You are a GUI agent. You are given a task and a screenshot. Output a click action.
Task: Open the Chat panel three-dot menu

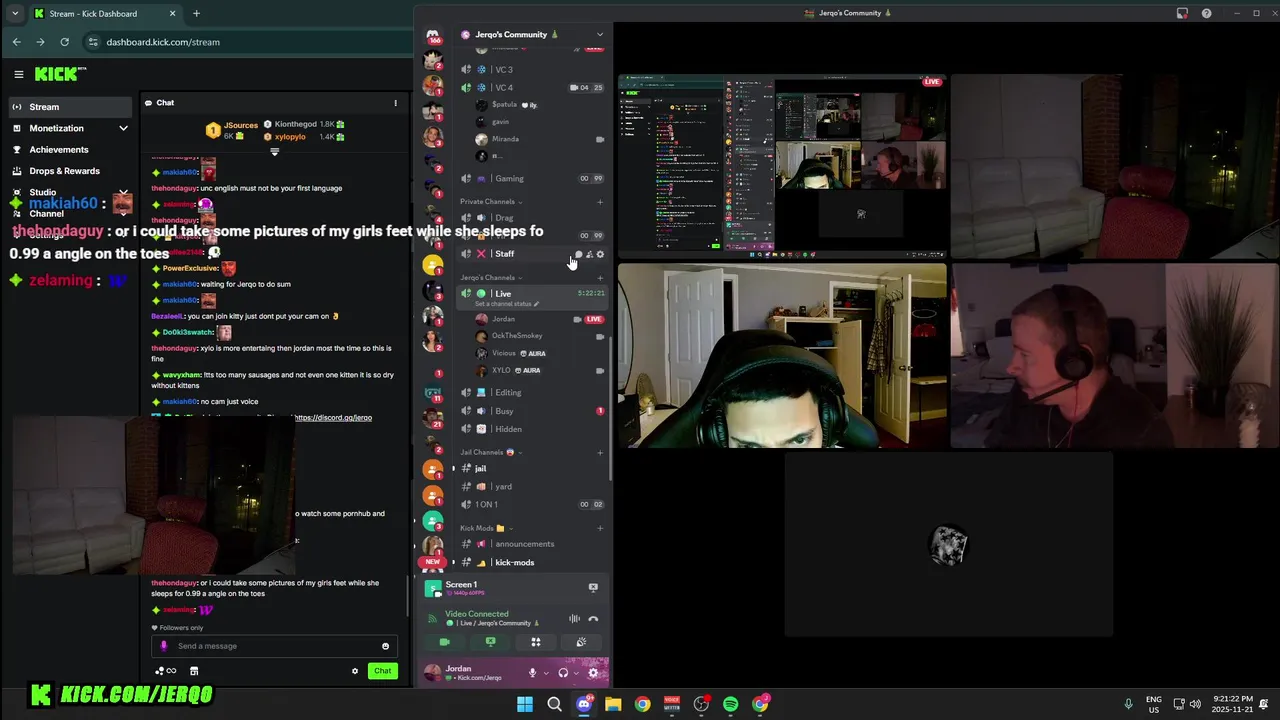point(395,102)
